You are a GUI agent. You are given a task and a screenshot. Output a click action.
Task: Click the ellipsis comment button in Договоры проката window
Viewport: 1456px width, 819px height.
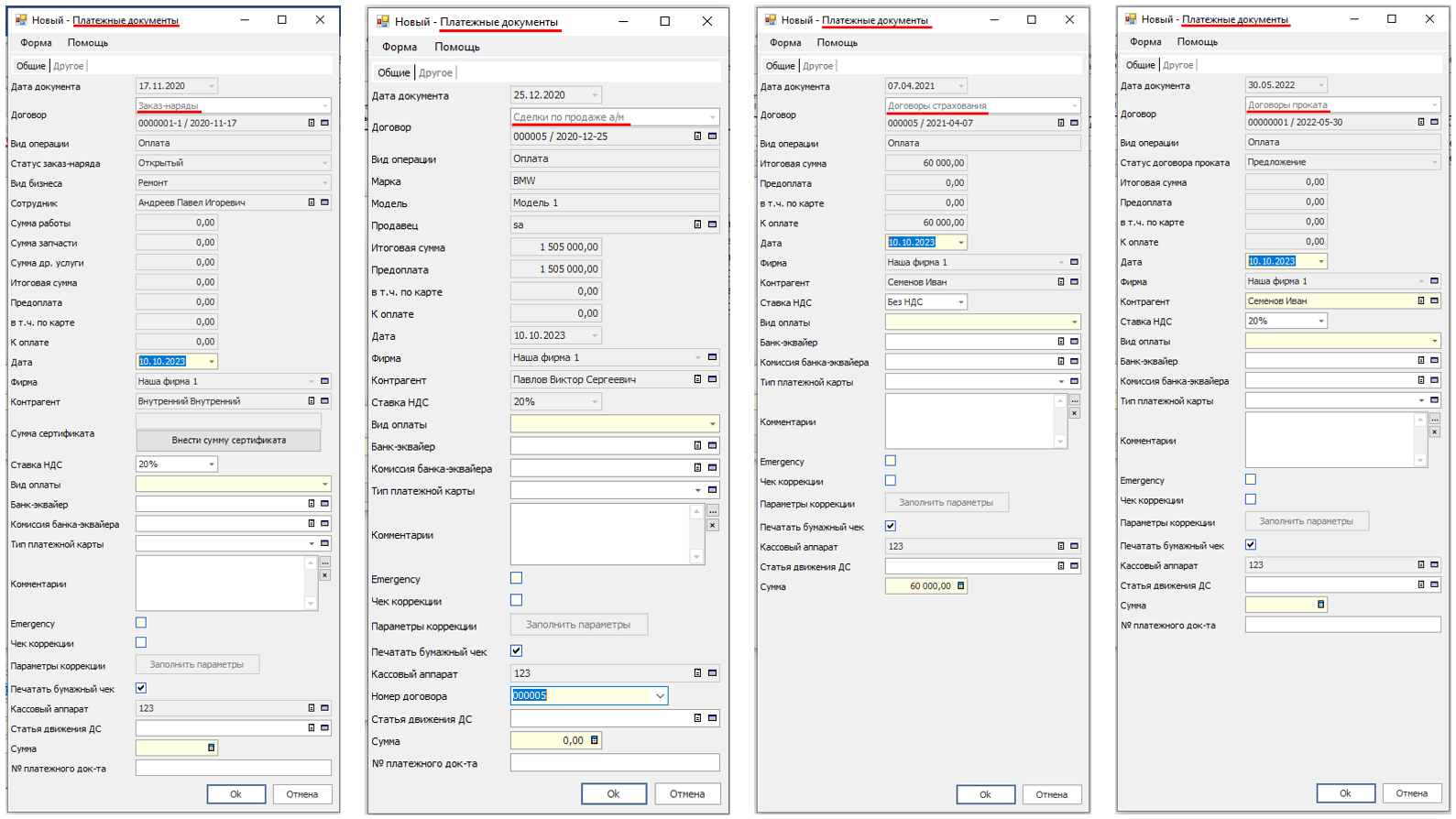coord(1434,419)
